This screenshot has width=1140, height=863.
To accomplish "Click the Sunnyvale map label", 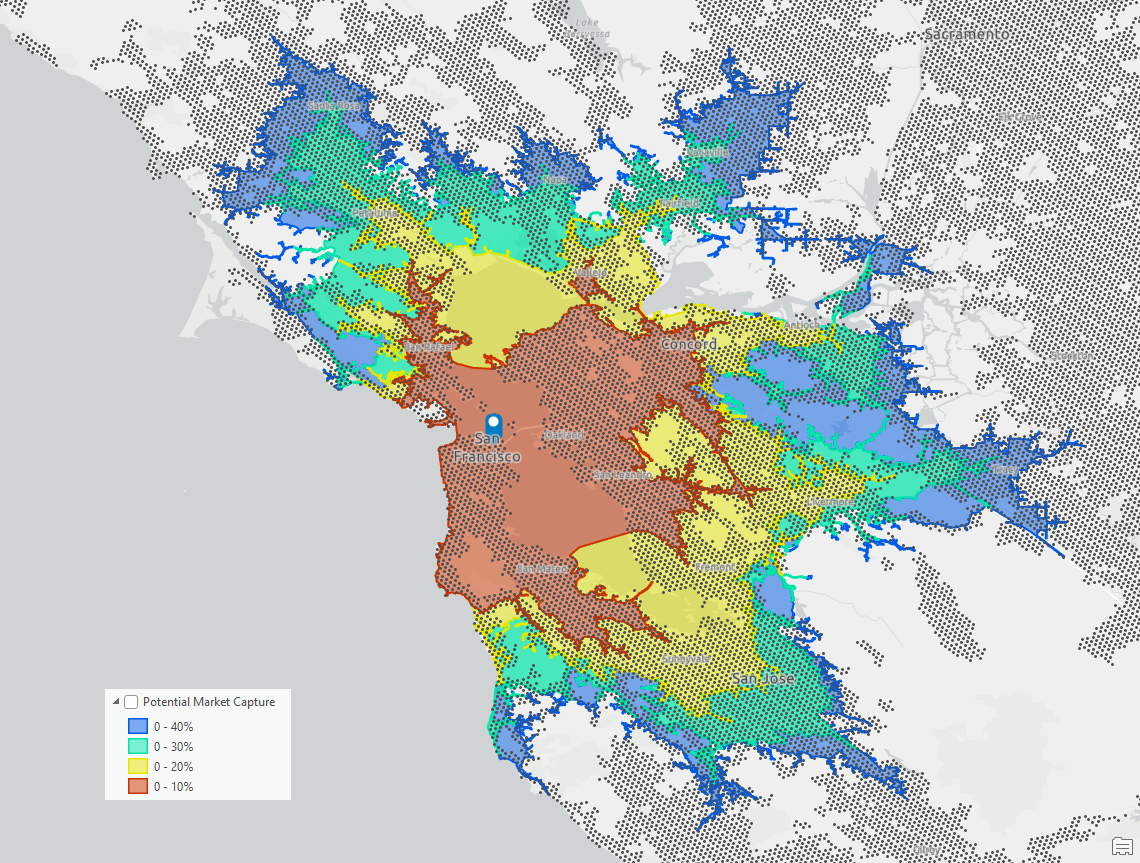I will pyautogui.click(x=686, y=659).
